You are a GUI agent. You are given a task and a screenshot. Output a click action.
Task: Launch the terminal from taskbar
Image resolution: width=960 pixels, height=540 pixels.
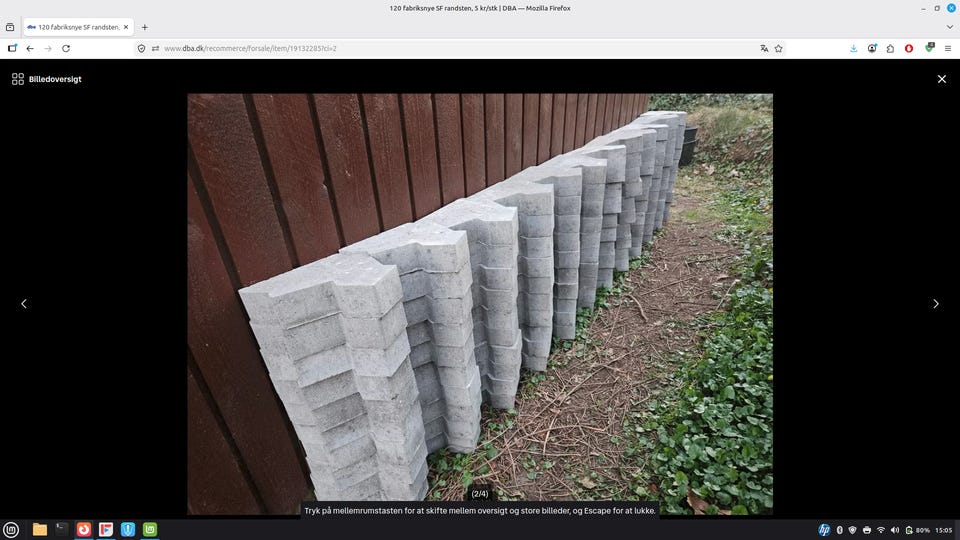pyautogui.click(x=62, y=528)
